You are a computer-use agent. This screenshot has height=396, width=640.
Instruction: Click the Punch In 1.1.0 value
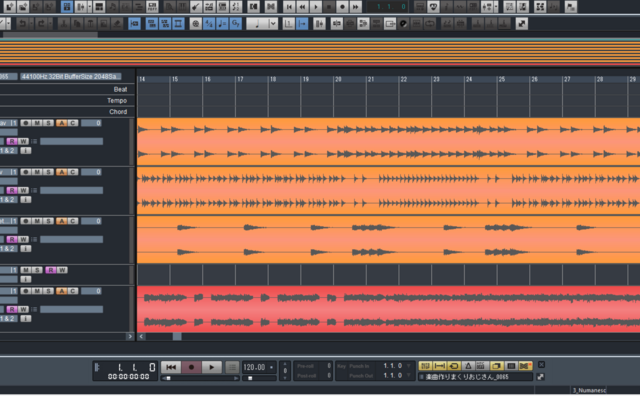click(x=393, y=366)
